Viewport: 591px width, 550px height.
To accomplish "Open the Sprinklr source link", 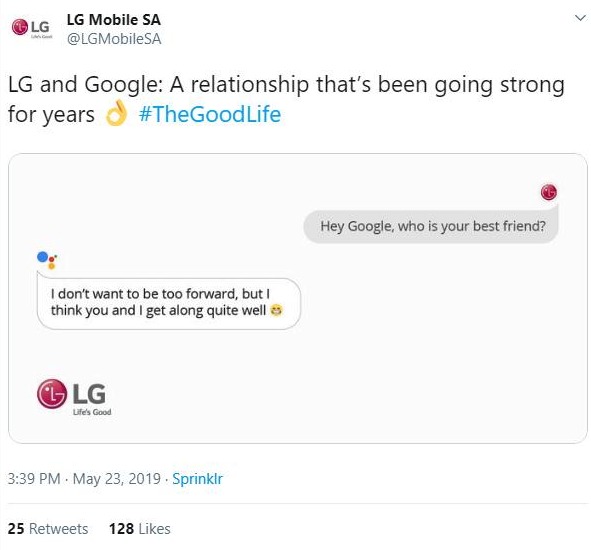I will (x=198, y=479).
